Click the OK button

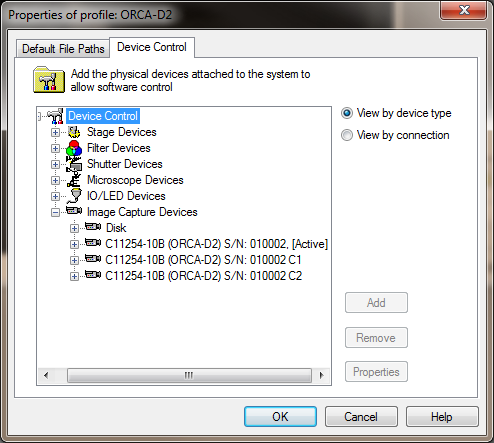click(x=280, y=416)
